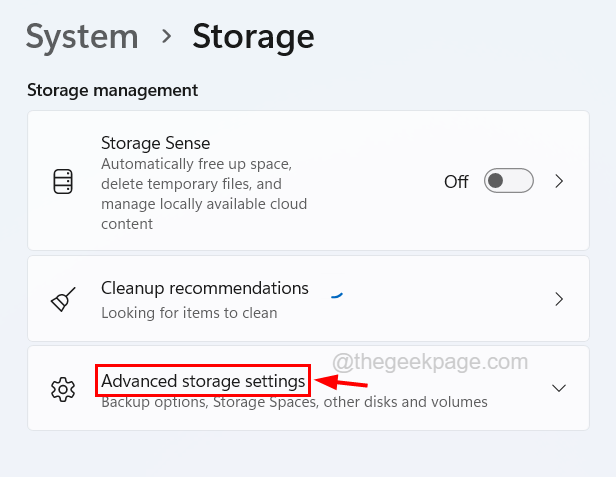Open Cleanup recommendations using its right chevron
616x477 pixels.
(560, 299)
